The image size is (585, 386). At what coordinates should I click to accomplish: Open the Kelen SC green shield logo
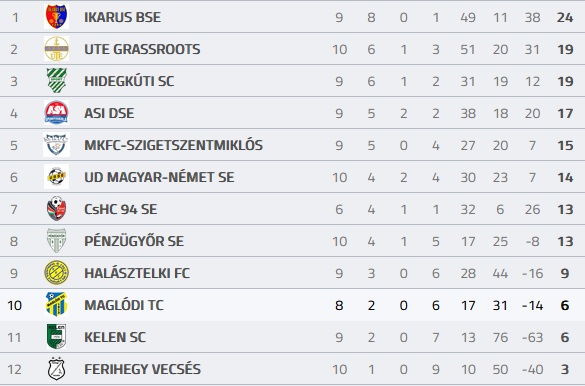click(x=56, y=337)
